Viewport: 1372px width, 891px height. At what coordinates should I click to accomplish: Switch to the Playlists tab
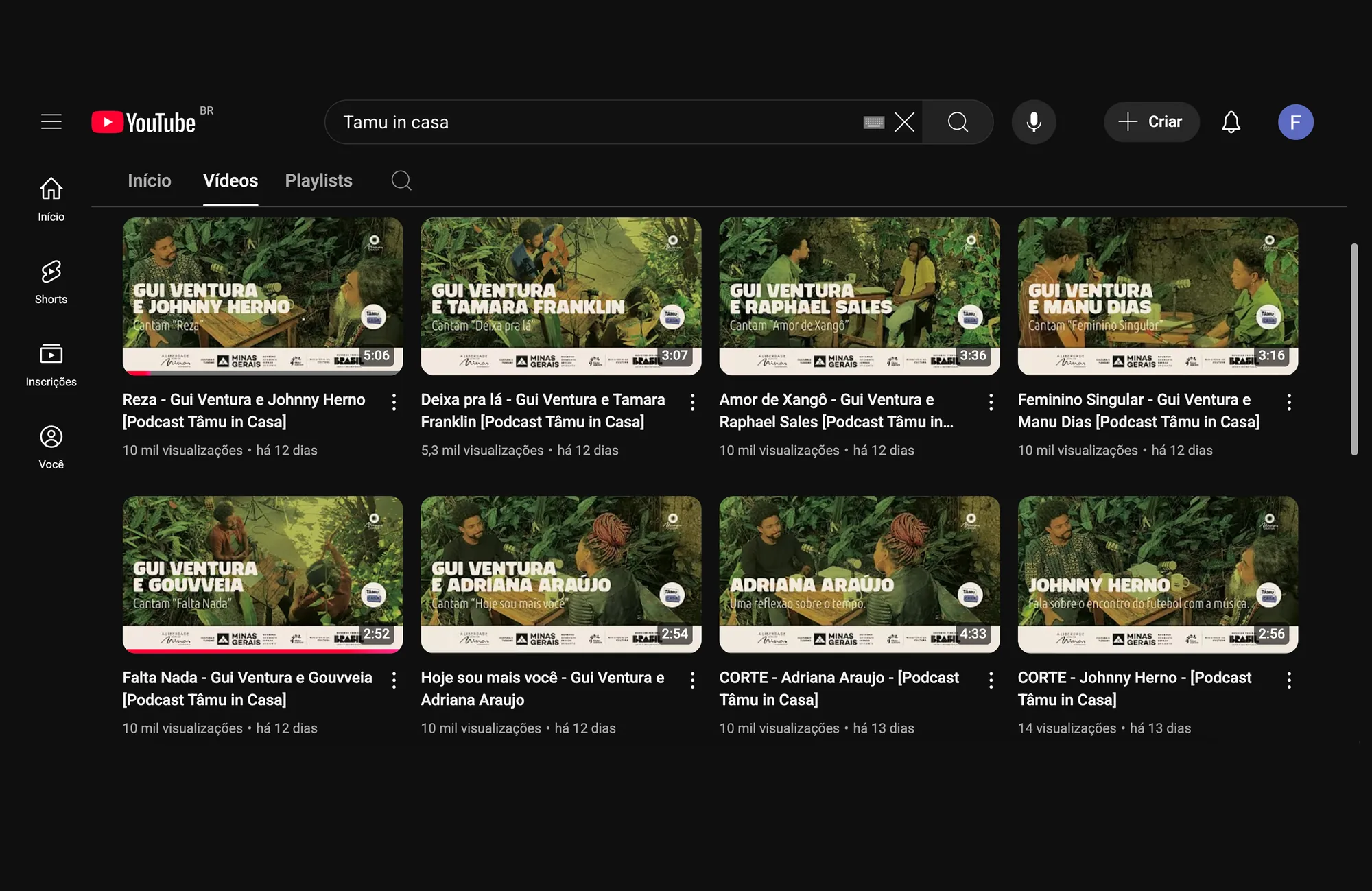click(319, 180)
